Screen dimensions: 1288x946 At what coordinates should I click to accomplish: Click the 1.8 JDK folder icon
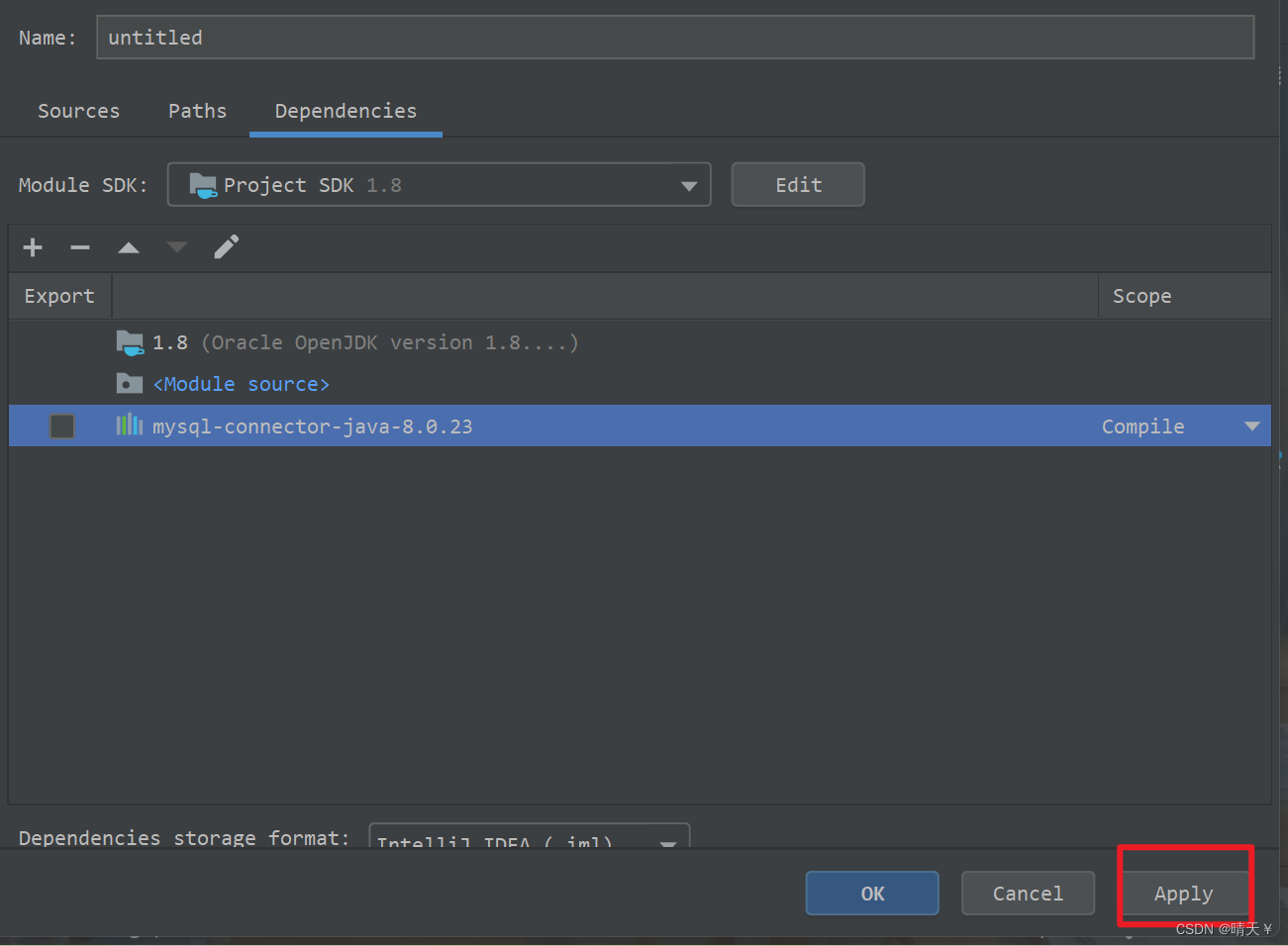pos(130,342)
